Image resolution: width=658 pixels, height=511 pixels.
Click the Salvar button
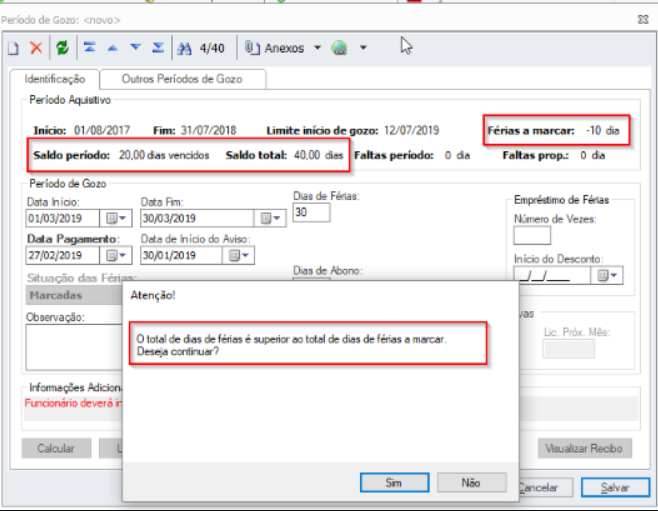[615, 488]
